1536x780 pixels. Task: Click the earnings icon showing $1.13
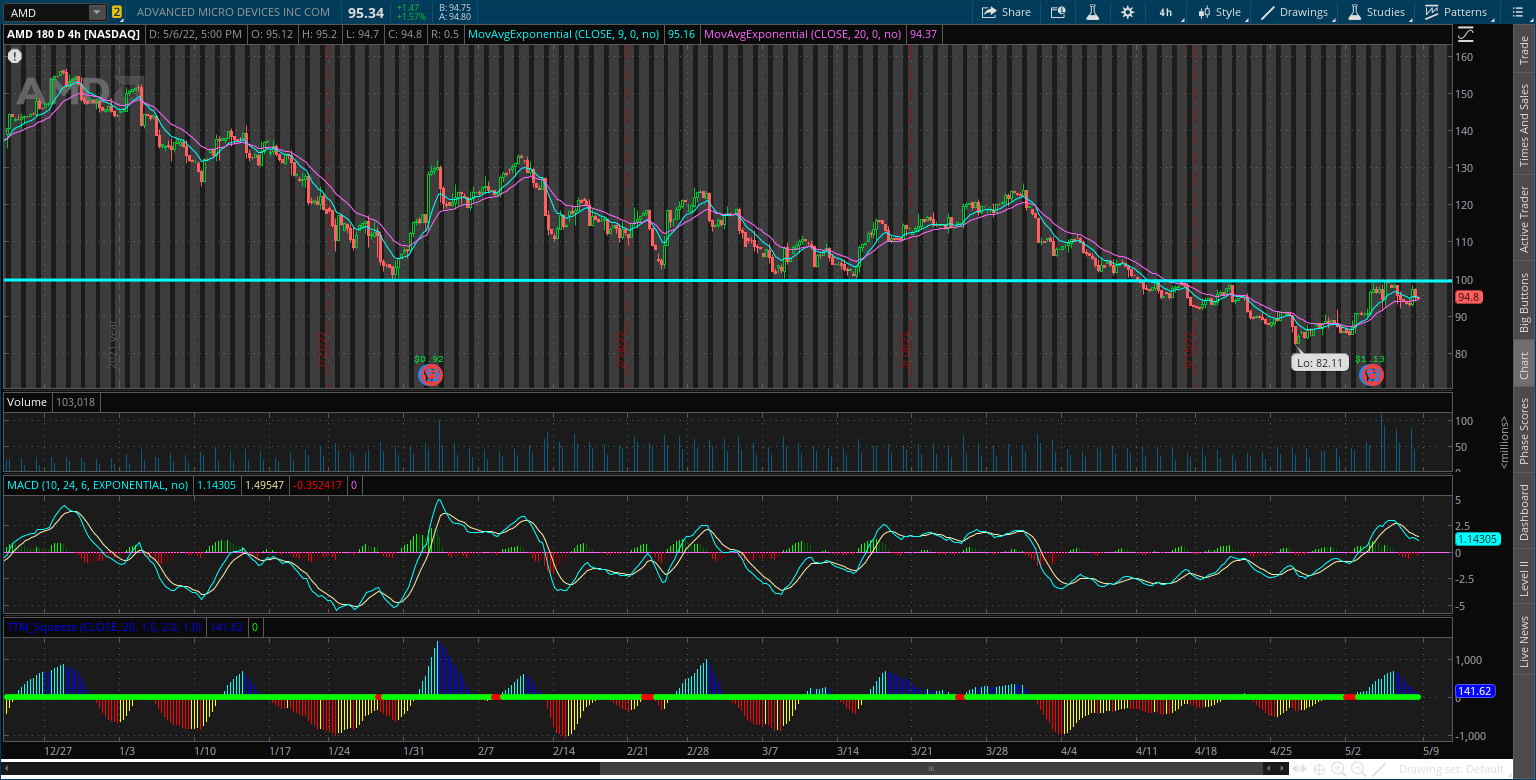click(1373, 375)
